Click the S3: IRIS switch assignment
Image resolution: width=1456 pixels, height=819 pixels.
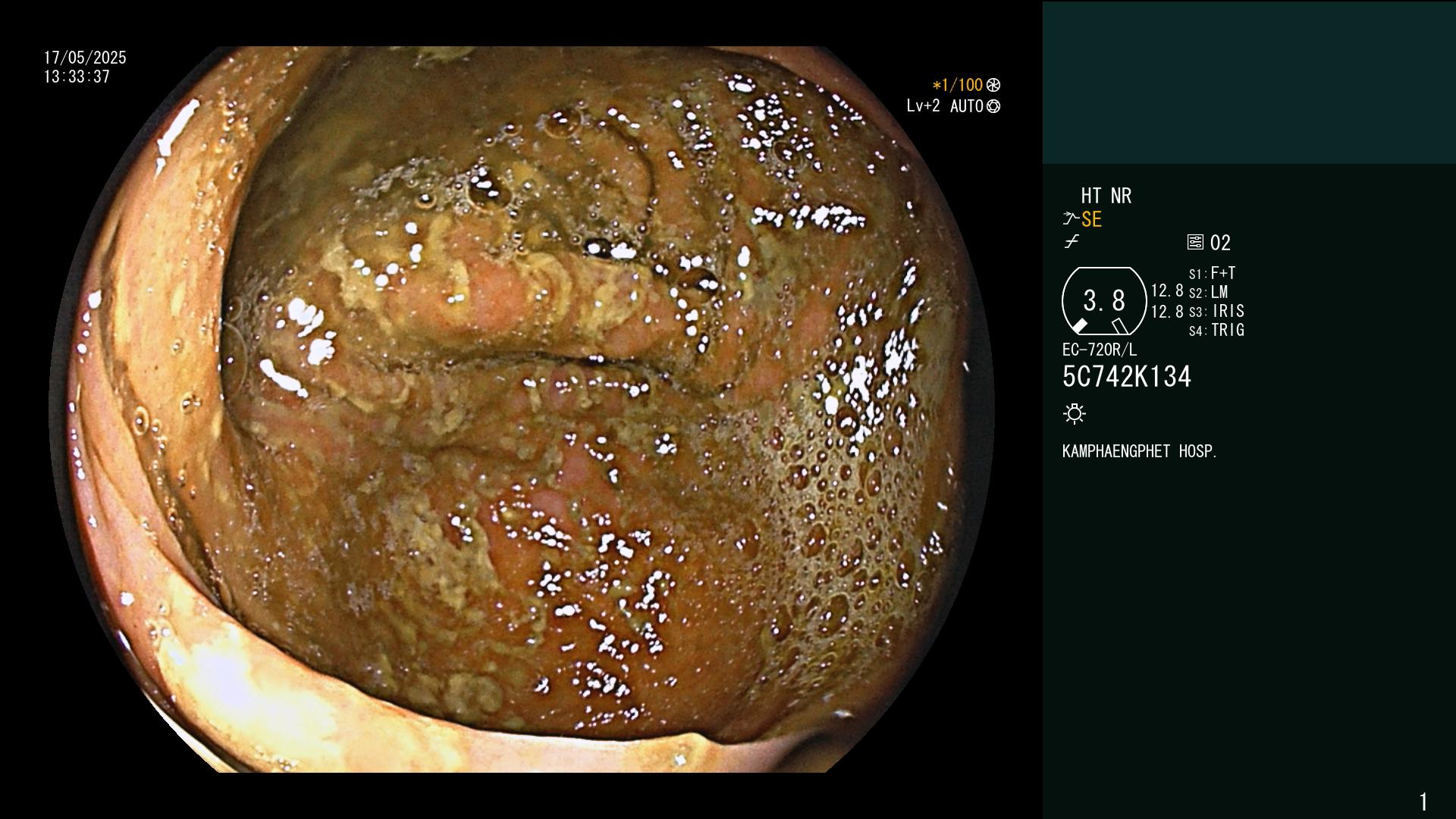pyautogui.click(x=1216, y=311)
